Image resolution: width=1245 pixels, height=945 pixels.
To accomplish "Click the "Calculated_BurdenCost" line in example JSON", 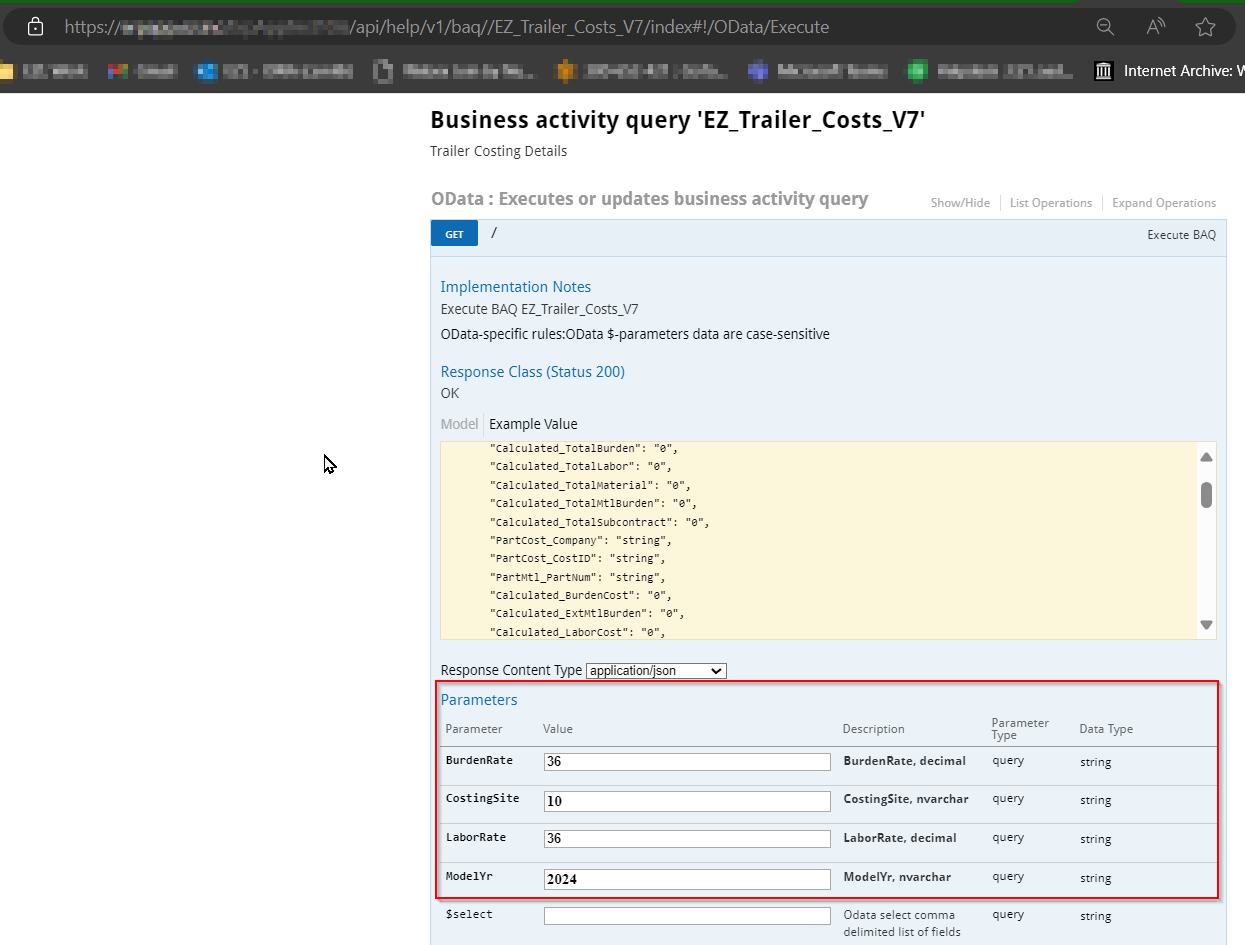I will (x=581, y=595).
